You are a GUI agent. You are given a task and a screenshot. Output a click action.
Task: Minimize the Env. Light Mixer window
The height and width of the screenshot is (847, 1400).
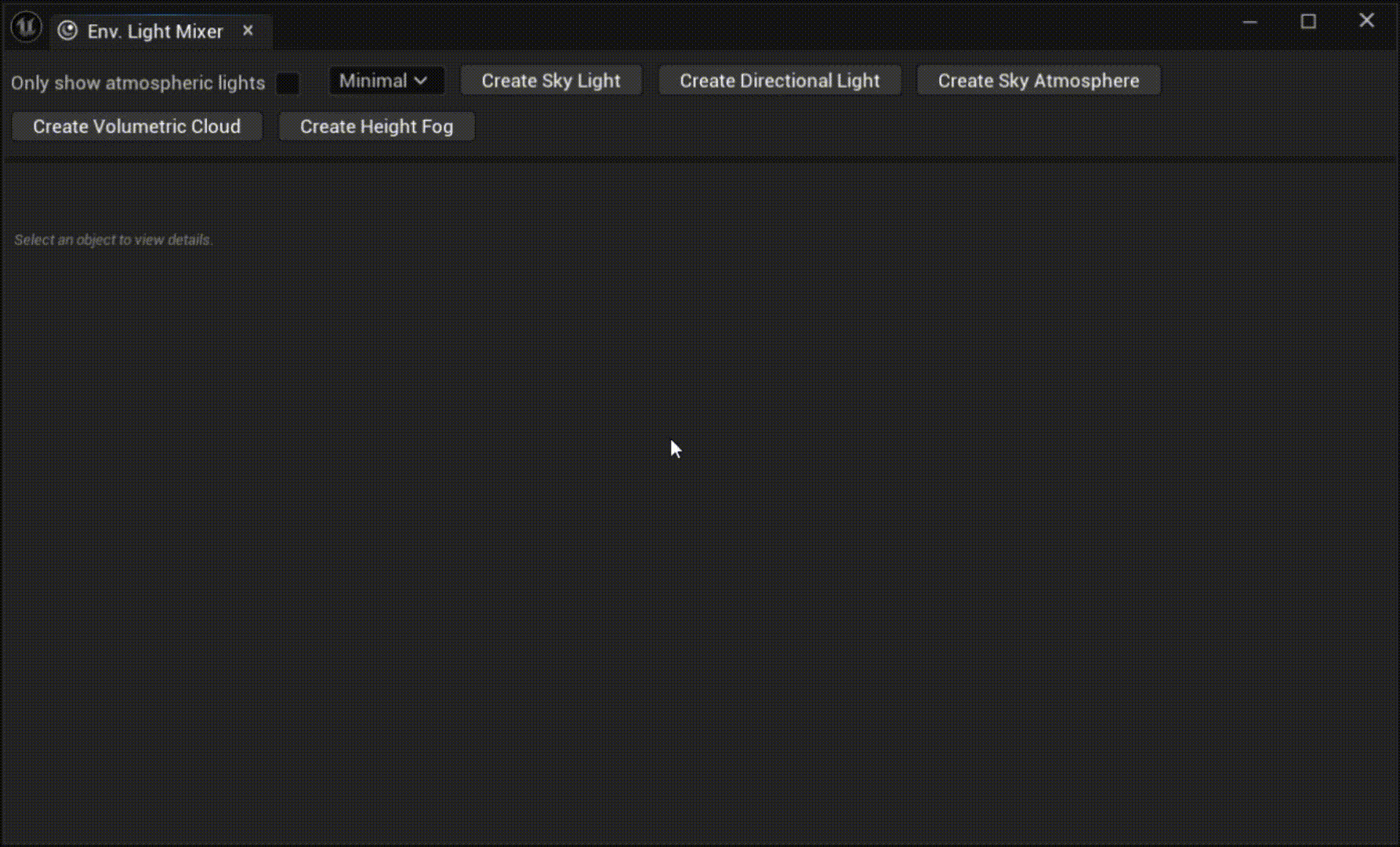[1250, 22]
